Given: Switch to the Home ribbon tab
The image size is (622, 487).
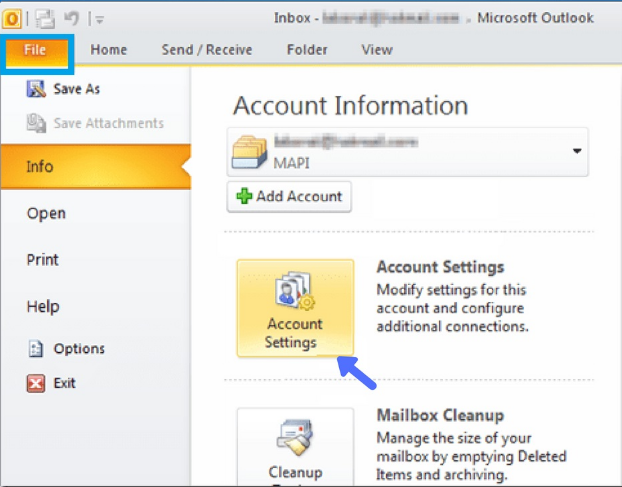Looking at the screenshot, I should click(109, 50).
